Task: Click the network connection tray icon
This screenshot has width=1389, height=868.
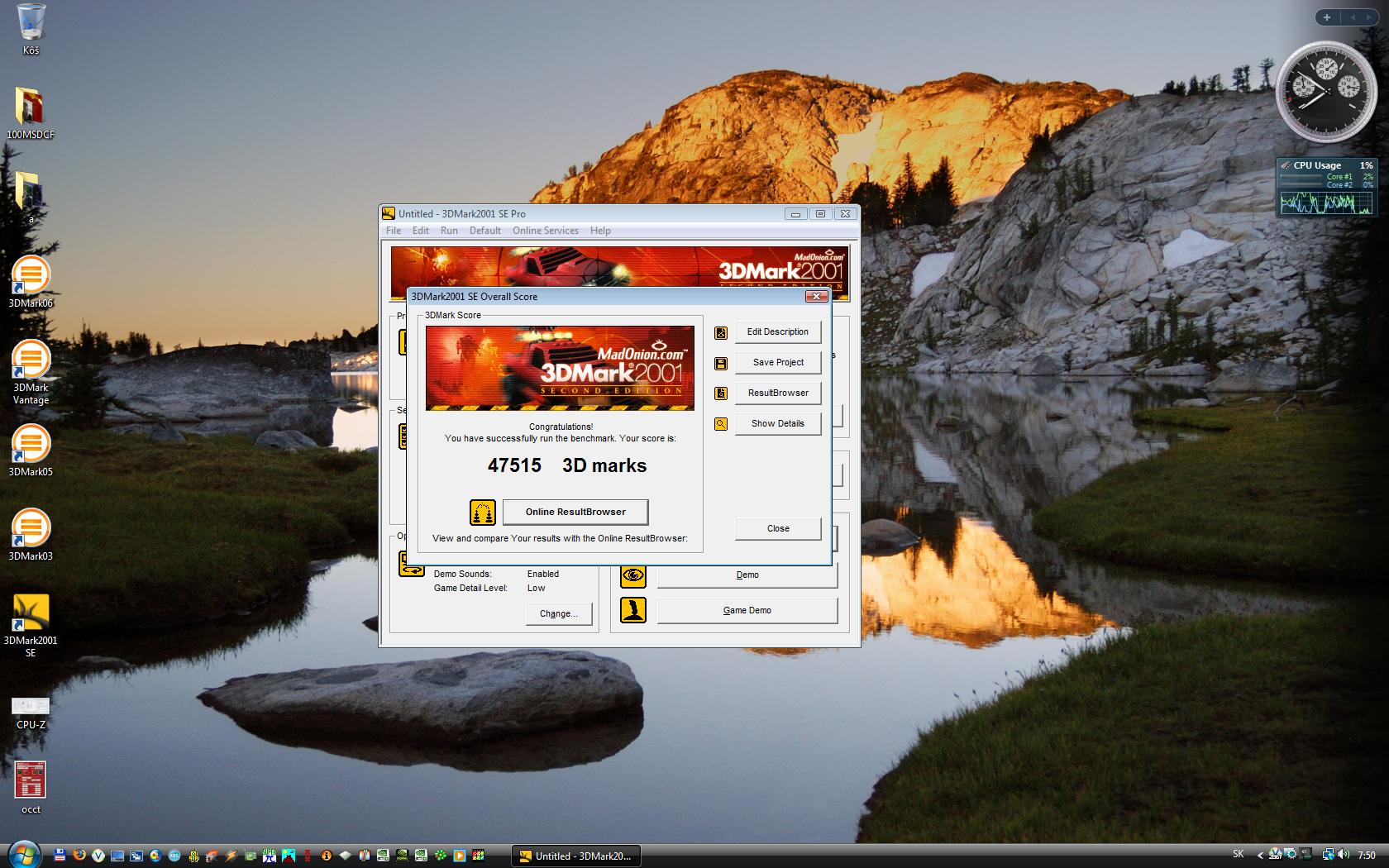Action: pyautogui.click(x=1328, y=854)
